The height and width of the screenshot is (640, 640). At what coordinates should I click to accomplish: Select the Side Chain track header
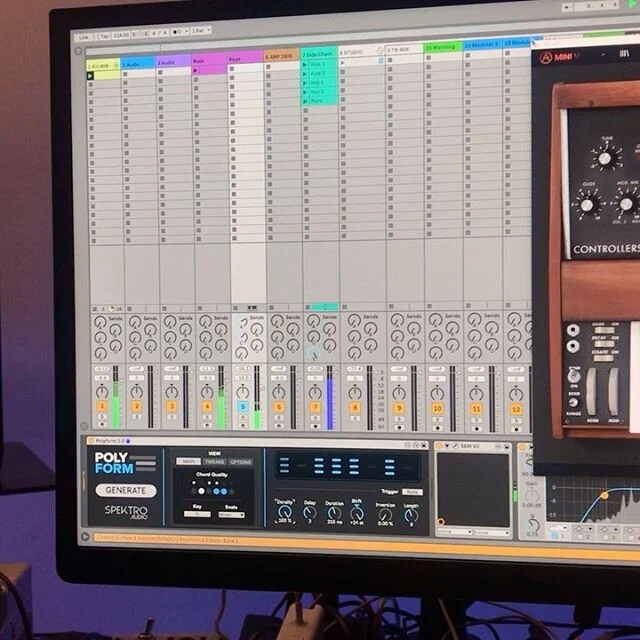[x=319, y=54]
